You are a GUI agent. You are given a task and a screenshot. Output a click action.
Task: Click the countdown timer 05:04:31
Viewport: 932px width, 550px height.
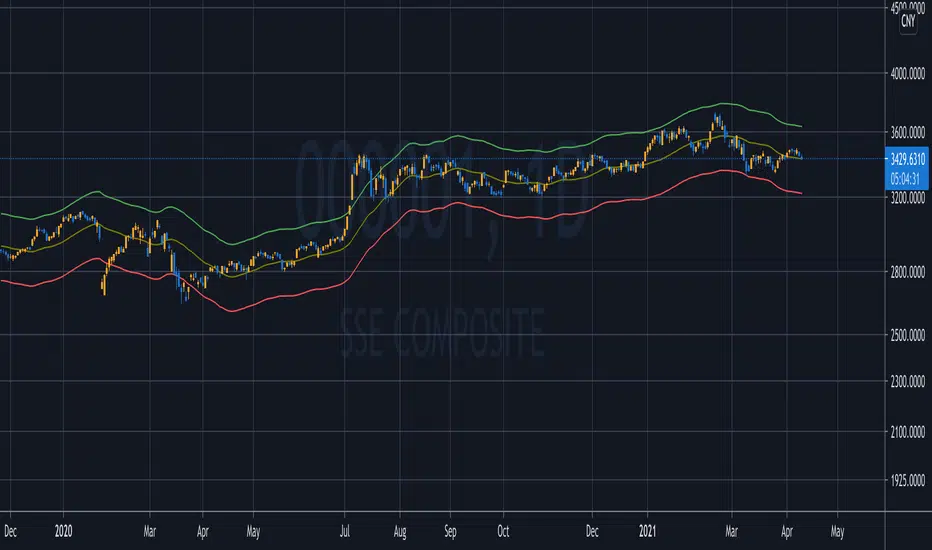click(905, 178)
